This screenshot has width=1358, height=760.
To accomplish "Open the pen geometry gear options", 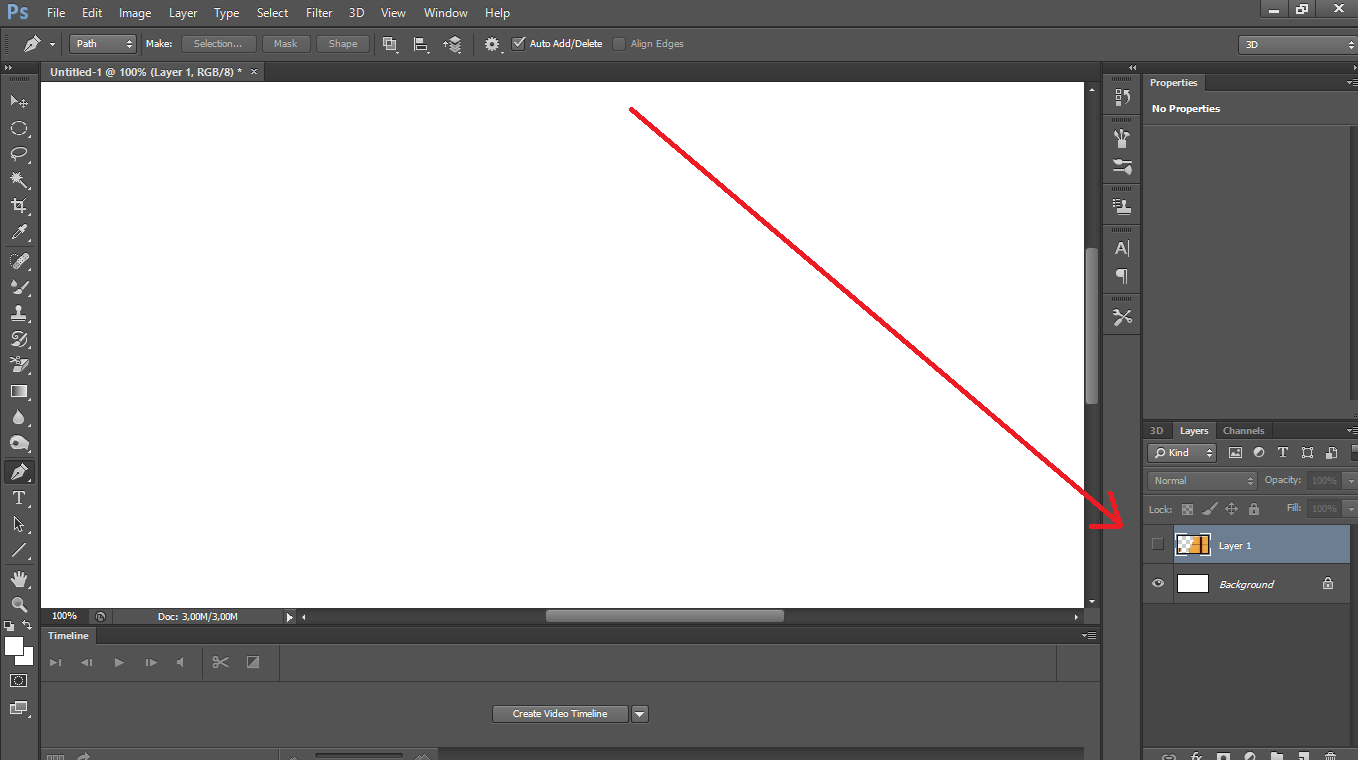I will [493, 44].
